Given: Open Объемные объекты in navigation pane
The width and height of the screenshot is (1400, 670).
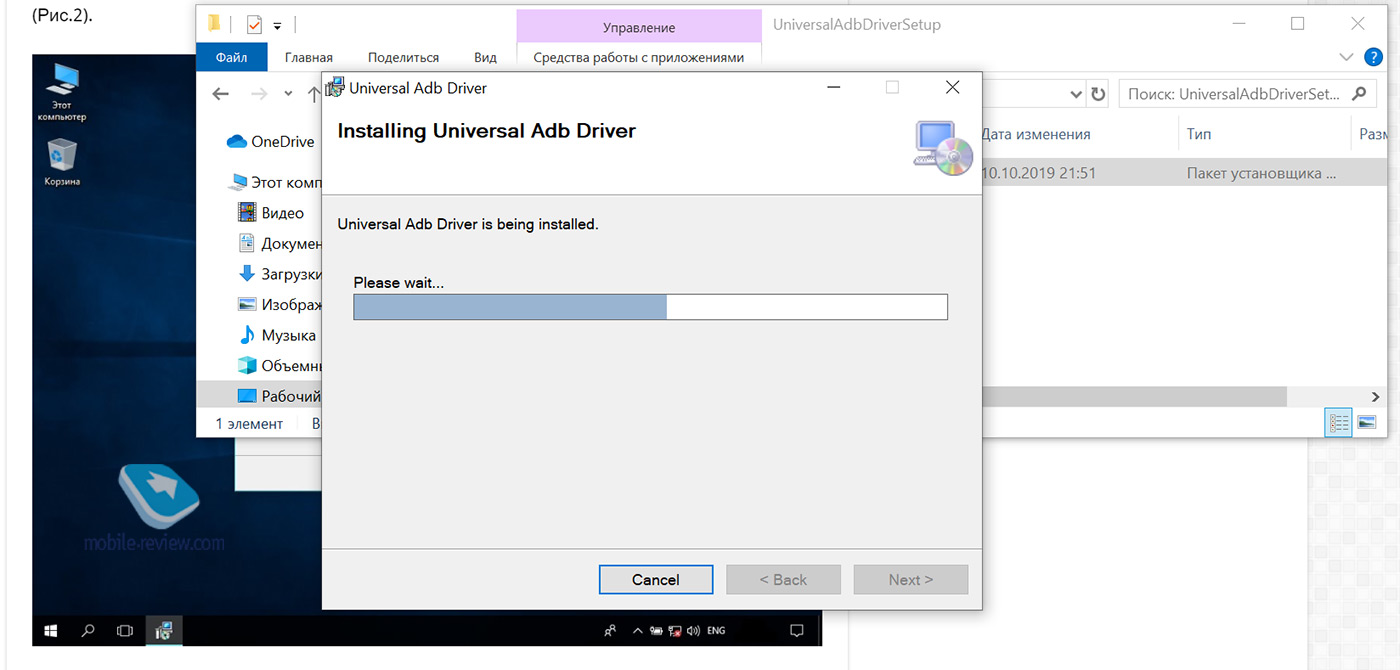Looking at the screenshot, I should point(279,365).
